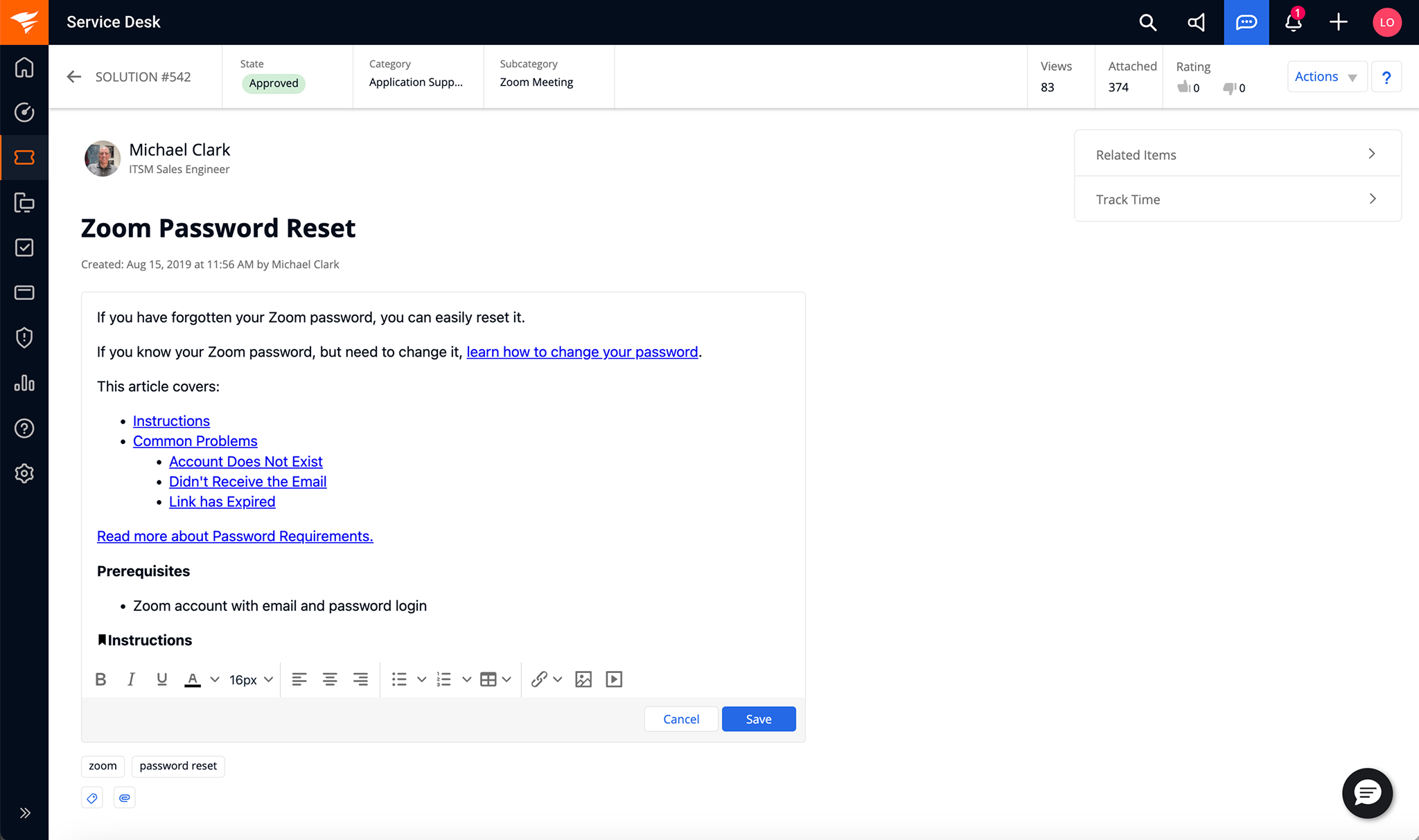The height and width of the screenshot is (840, 1419).
Task: Follow the Common Problems link
Action: [x=195, y=441]
